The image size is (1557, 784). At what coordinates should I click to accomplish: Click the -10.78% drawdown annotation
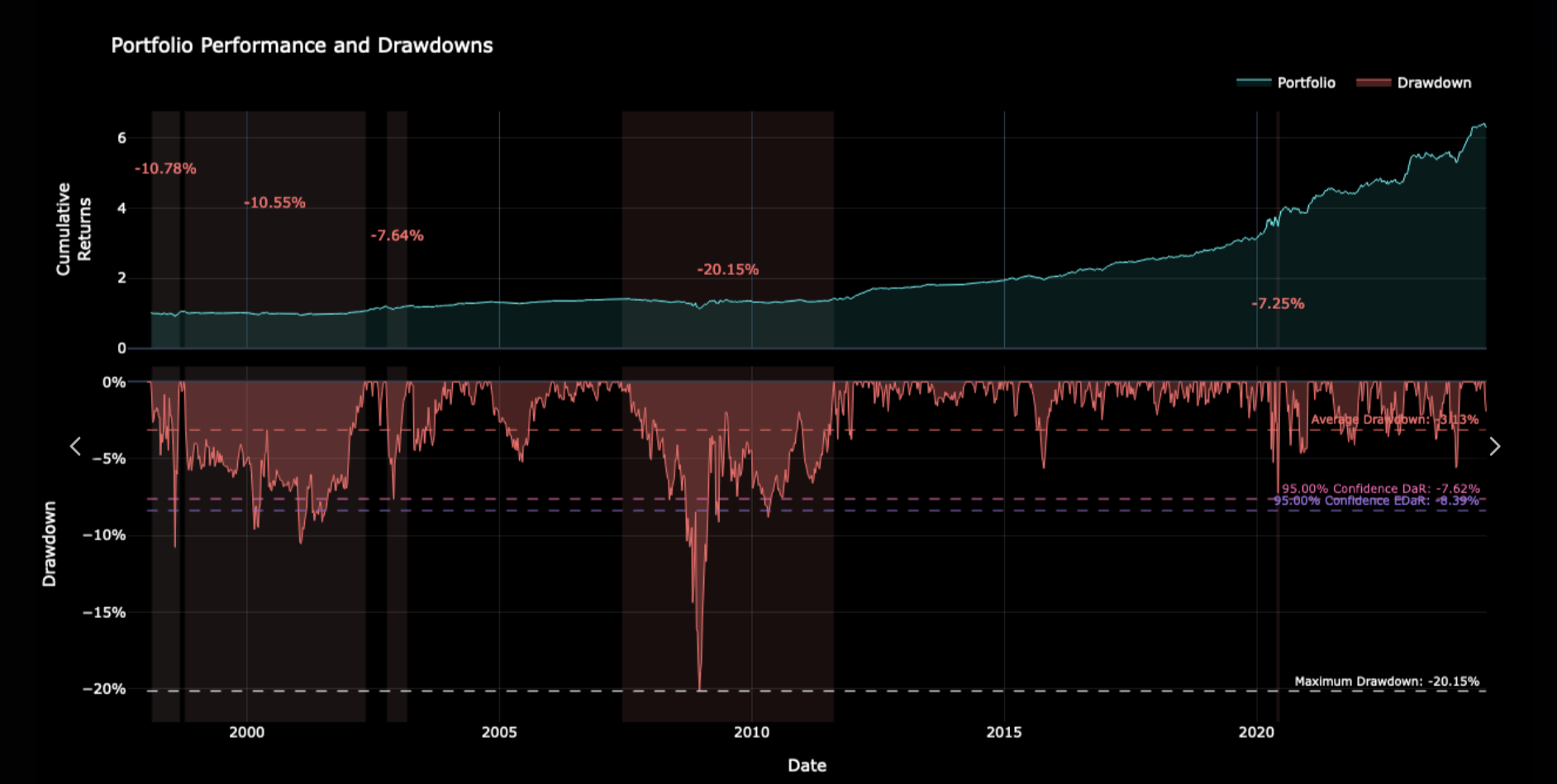[x=165, y=169]
